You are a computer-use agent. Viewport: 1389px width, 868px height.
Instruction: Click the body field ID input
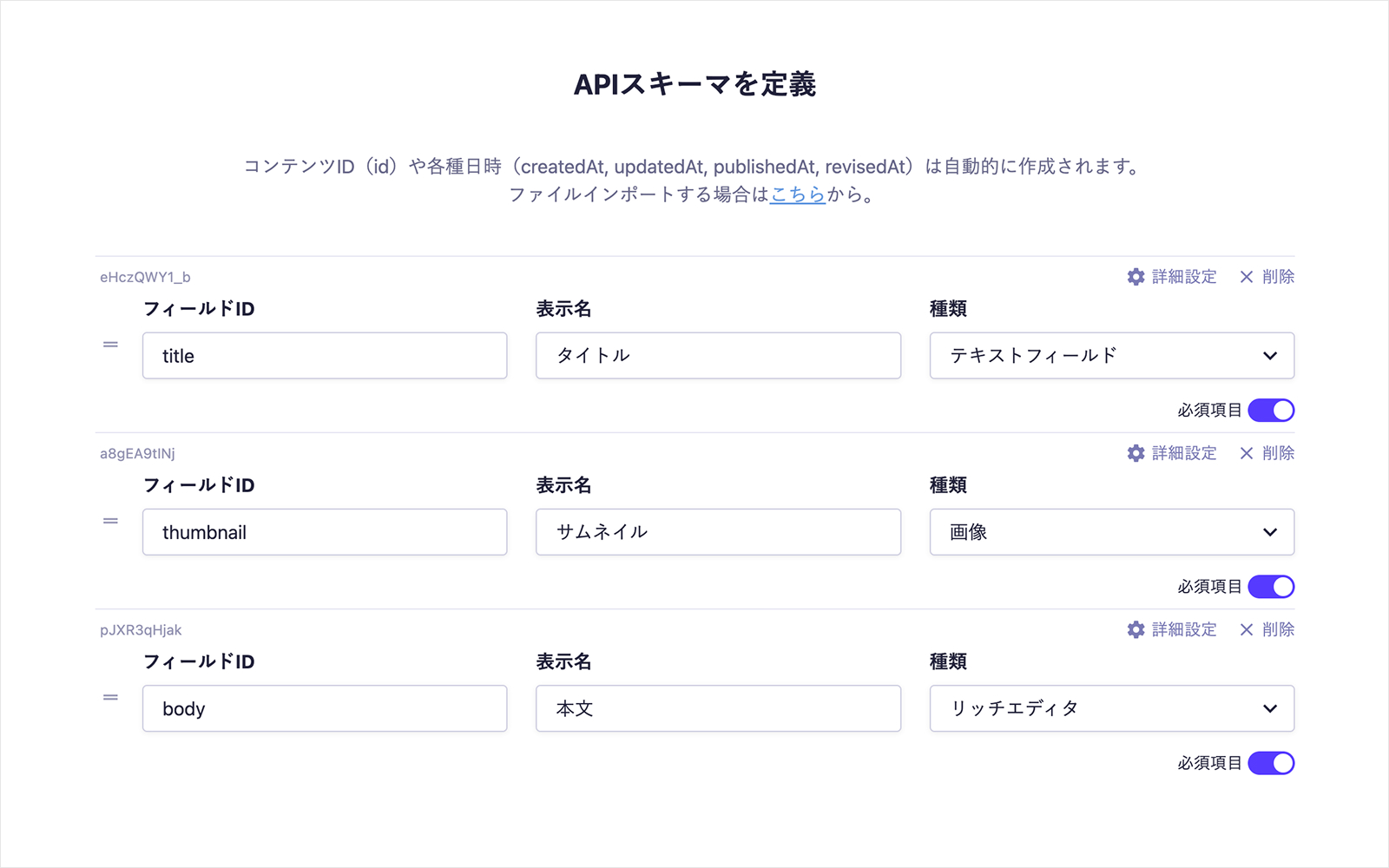point(325,708)
